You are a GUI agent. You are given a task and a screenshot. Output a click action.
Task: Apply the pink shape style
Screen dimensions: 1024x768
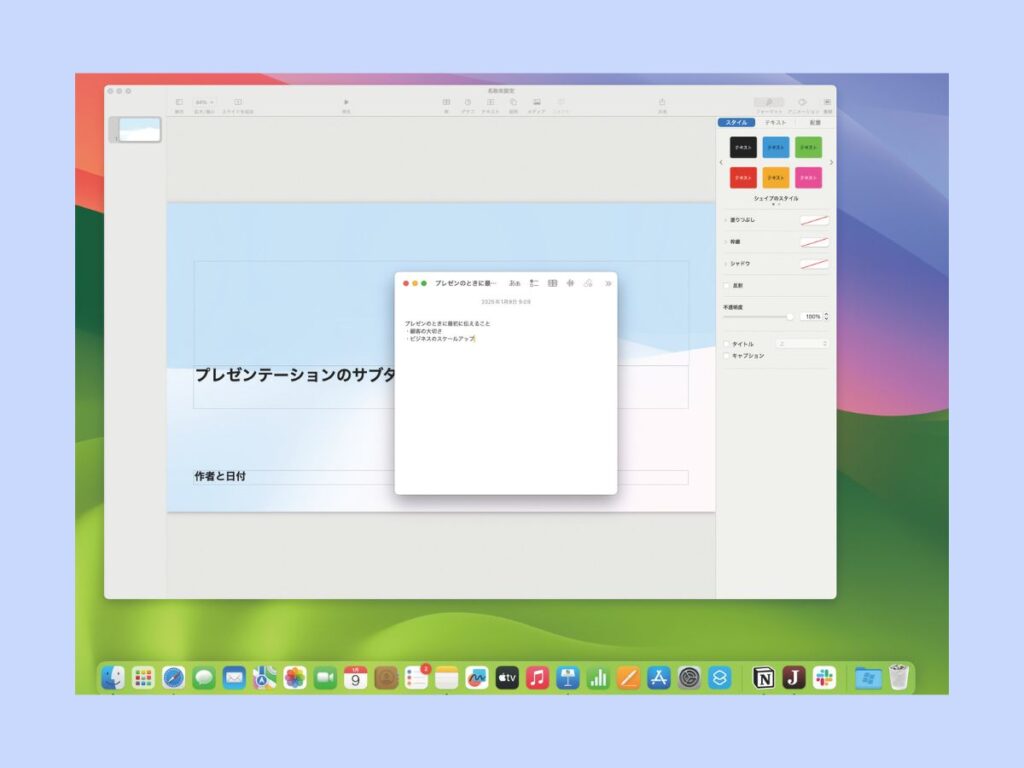[808, 178]
